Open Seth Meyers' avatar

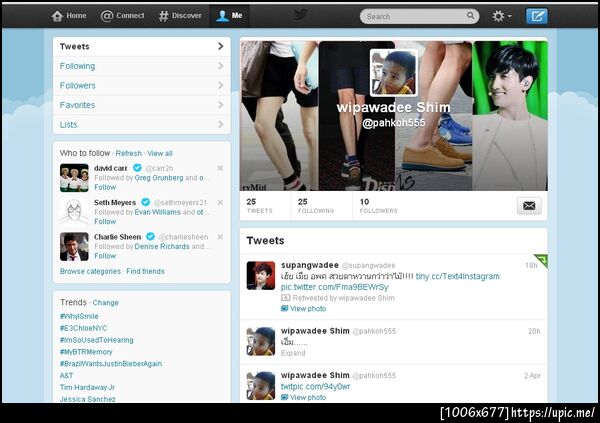74,212
